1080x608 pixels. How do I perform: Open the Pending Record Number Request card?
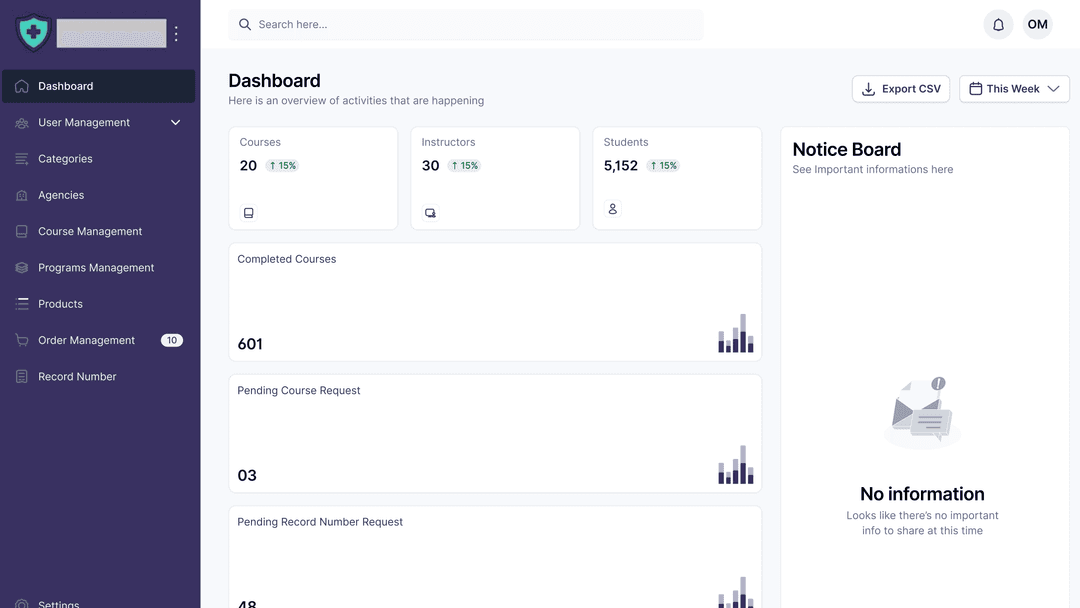pos(494,556)
